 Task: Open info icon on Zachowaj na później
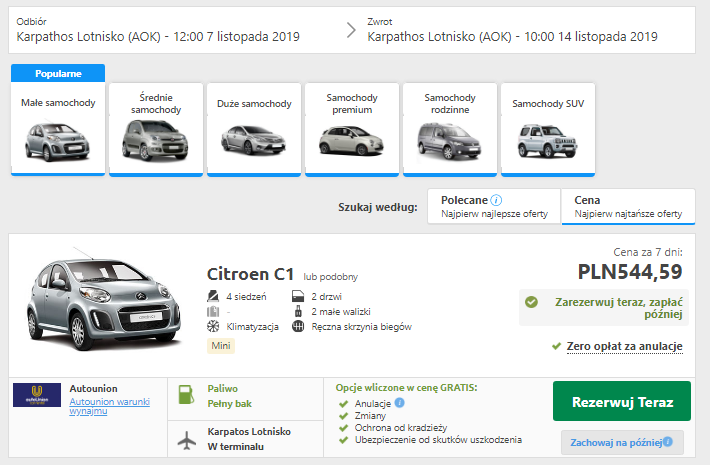[x=668, y=441]
